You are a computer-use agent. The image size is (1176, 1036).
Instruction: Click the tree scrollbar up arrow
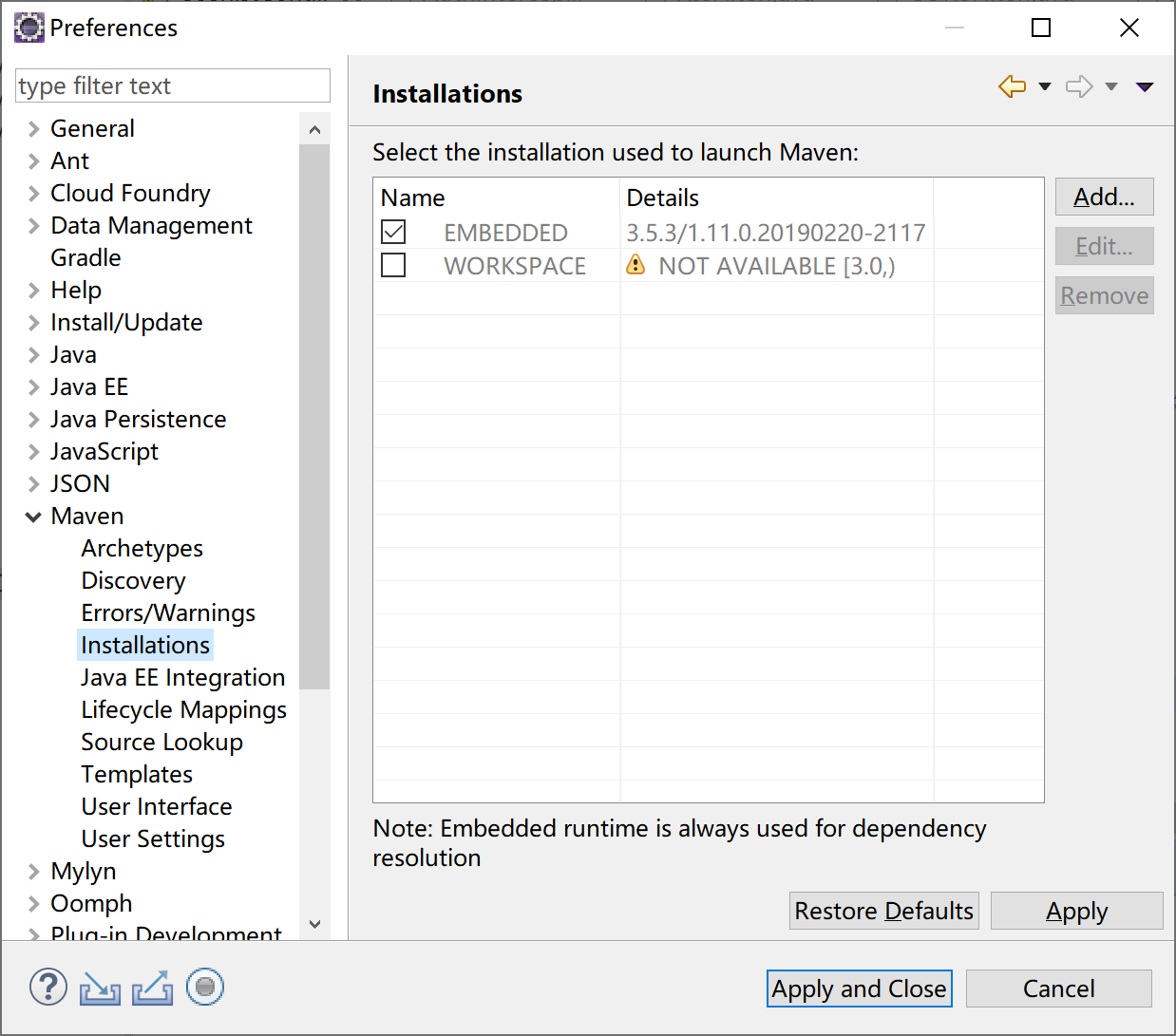[315, 129]
